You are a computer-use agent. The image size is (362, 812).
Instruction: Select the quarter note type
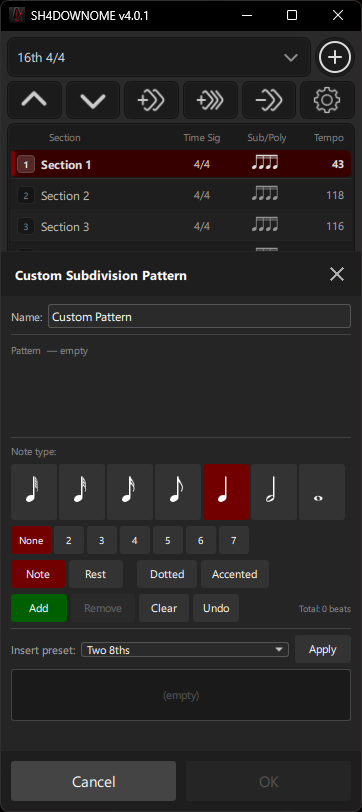coord(226,492)
